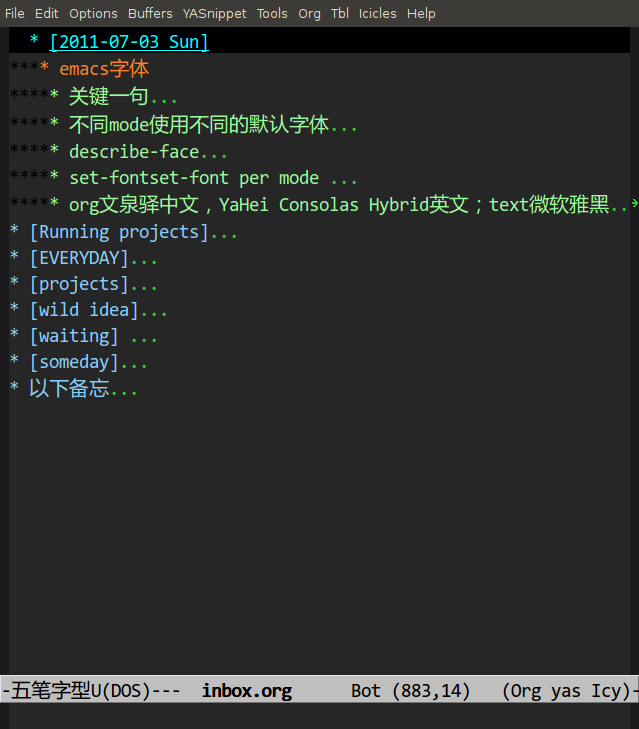
Task: Click the yas minor mode indicator
Action: click(x=566, y=692)
